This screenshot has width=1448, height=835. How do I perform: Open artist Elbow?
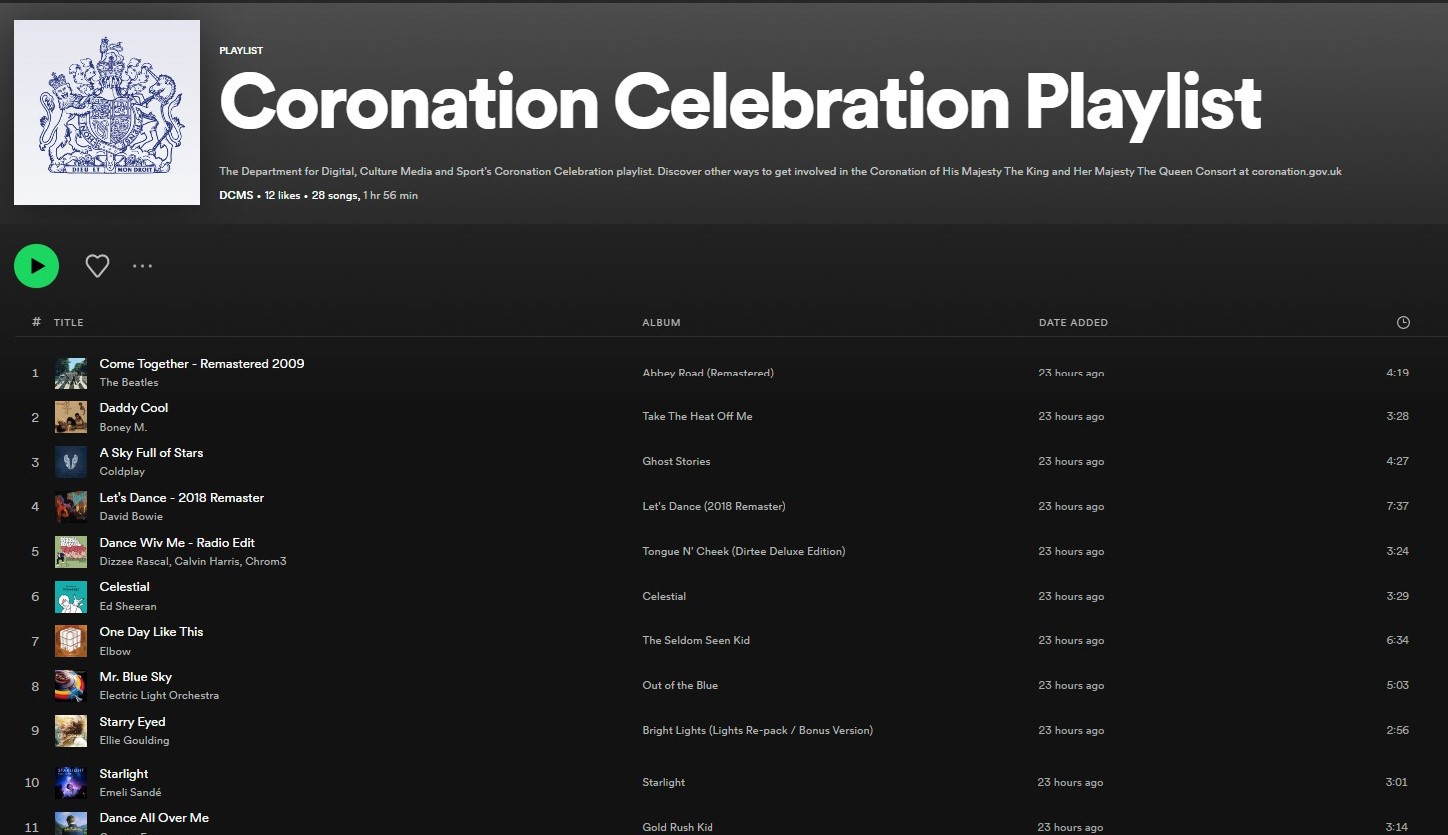click(x=115, y=651)
